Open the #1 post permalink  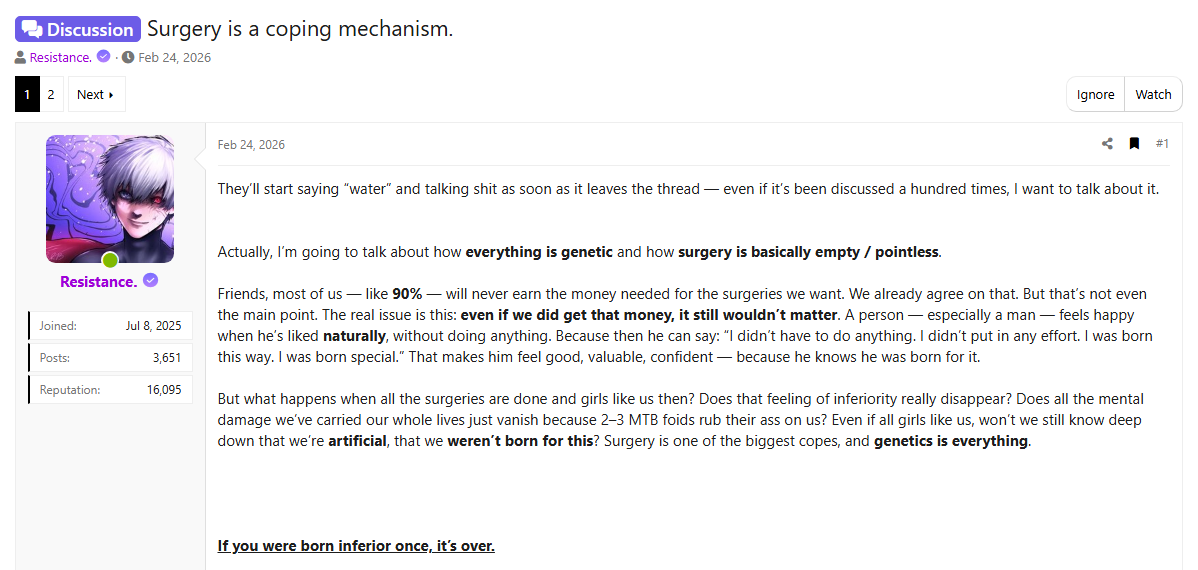click(x=1162, y=144)
